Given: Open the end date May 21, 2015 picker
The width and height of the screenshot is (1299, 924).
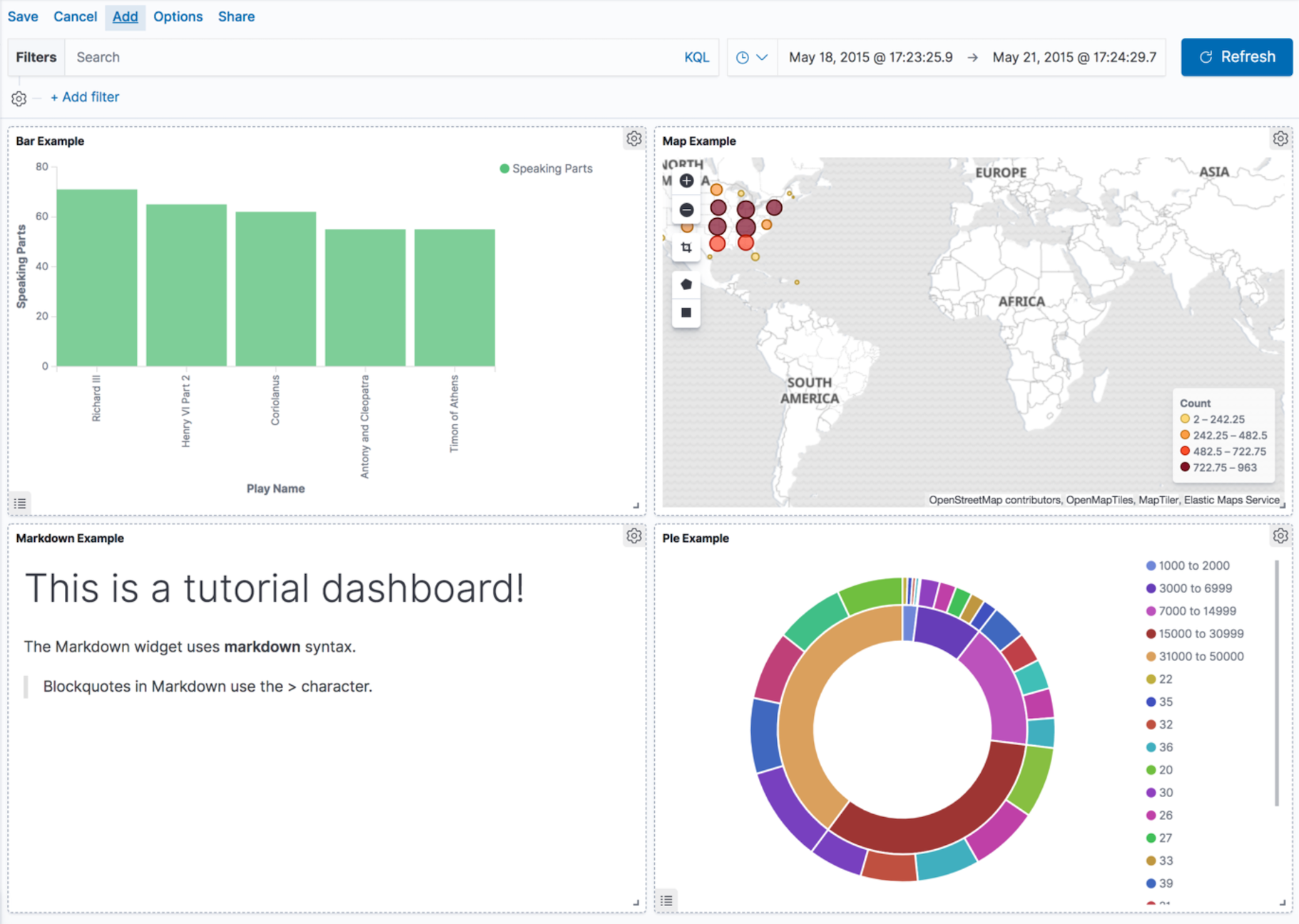Looking at the screenshot, I should (x=1074, y=57).
